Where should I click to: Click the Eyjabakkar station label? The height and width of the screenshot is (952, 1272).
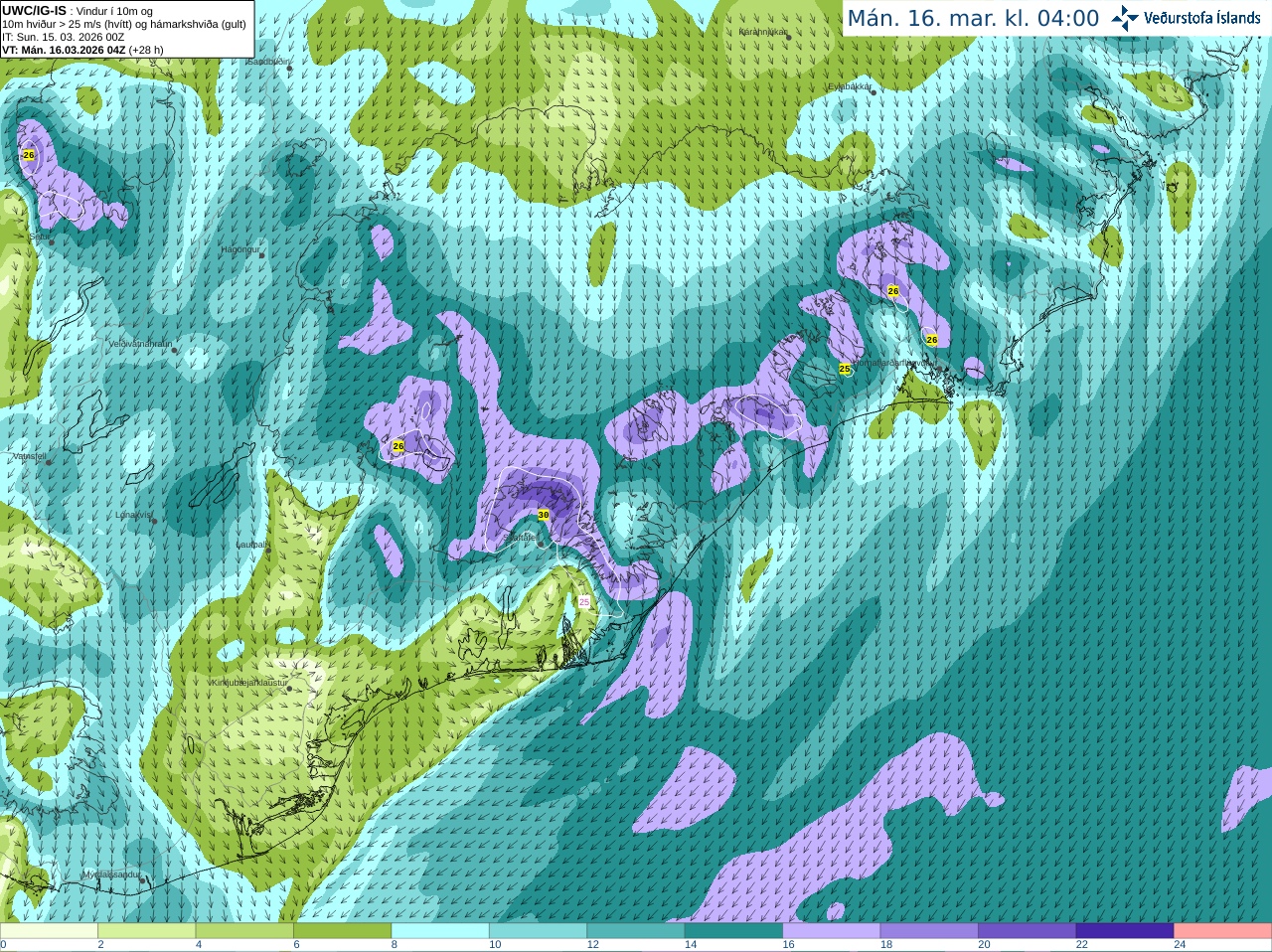point(851,86)
